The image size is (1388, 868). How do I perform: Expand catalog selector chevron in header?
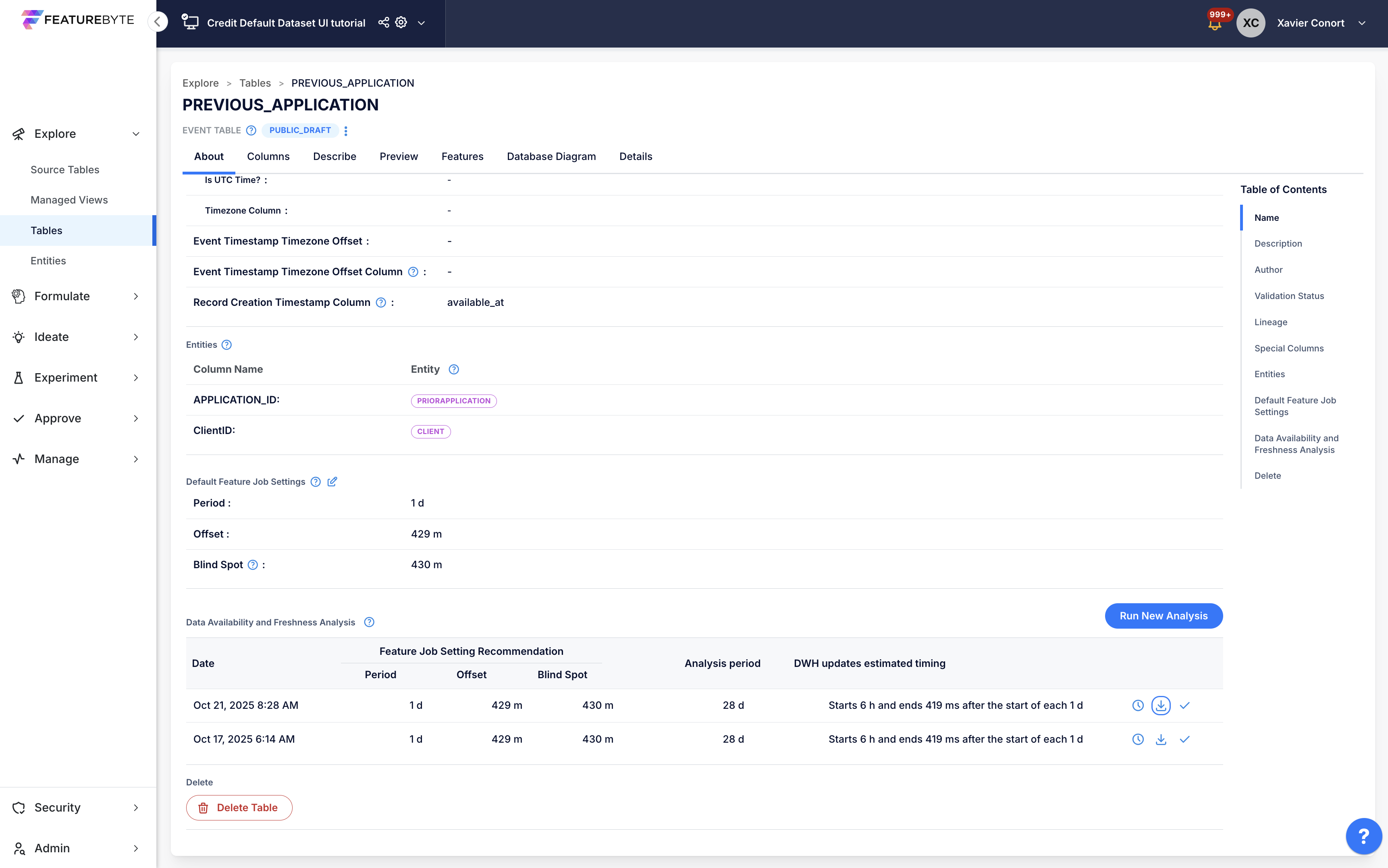click(x=421, y=23)
